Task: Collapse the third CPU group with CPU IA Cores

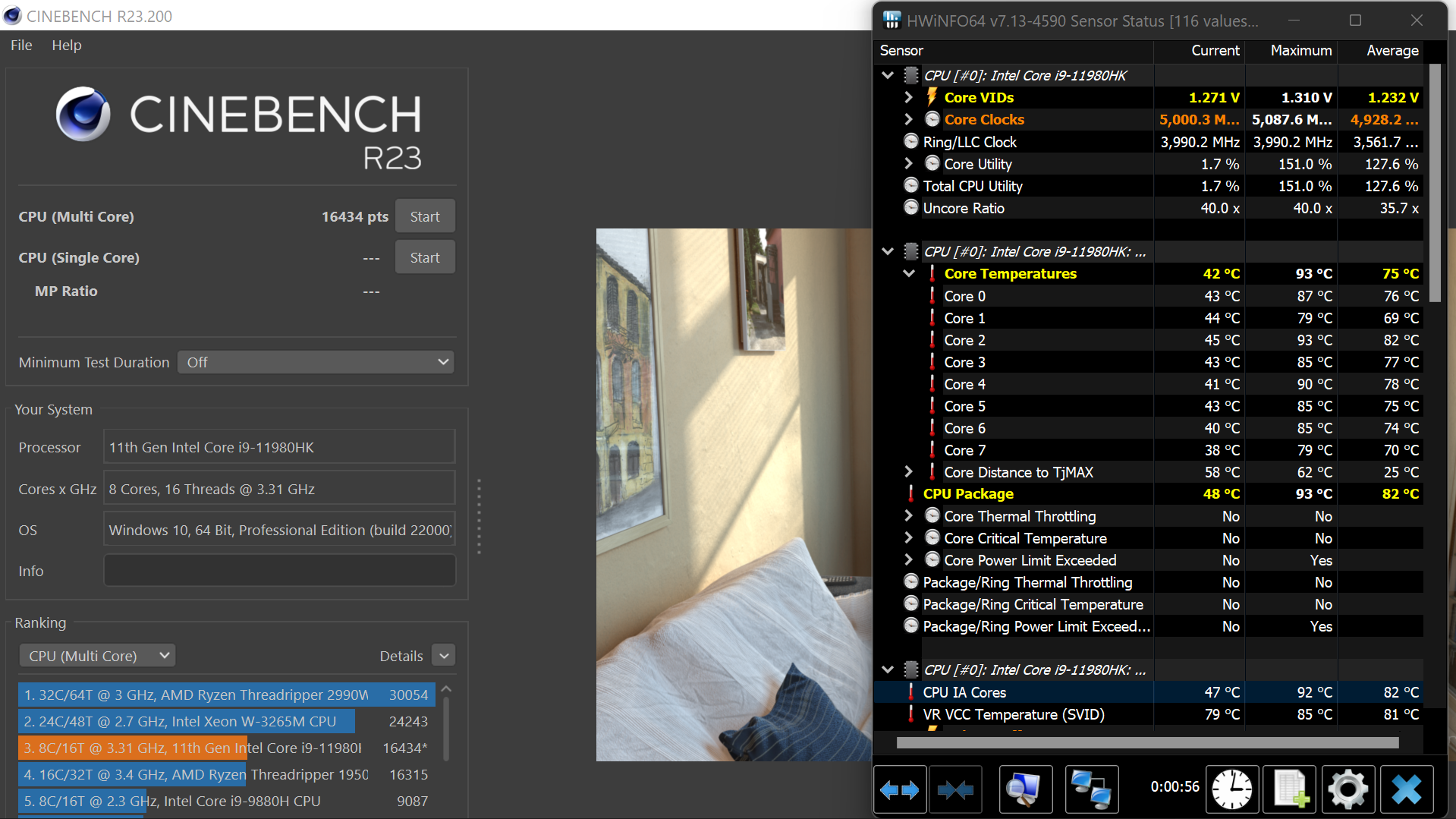Action: point(888,669)
